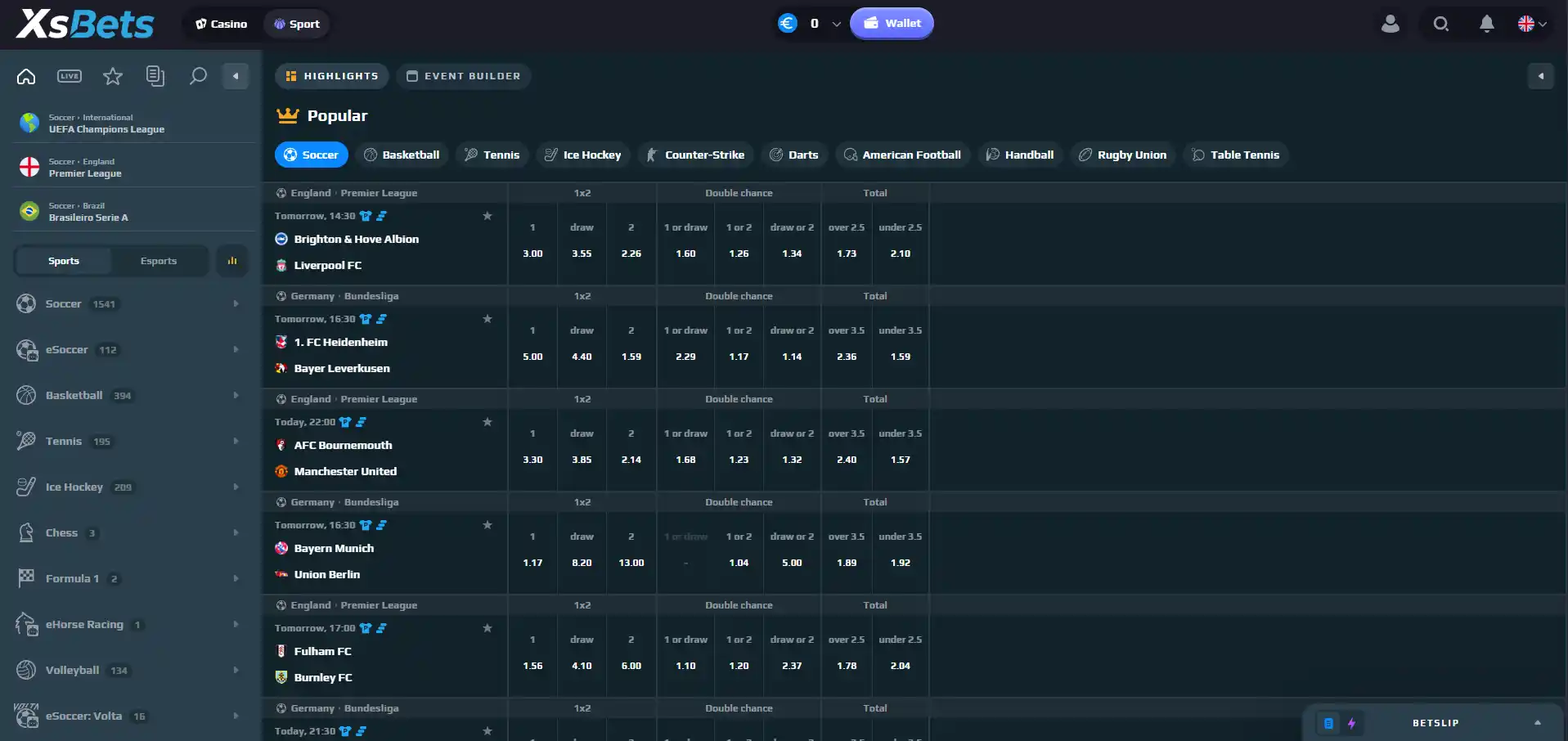Click the XsBets logo
The height and width of the screenshot is (741, 1568).
(85, 25)
